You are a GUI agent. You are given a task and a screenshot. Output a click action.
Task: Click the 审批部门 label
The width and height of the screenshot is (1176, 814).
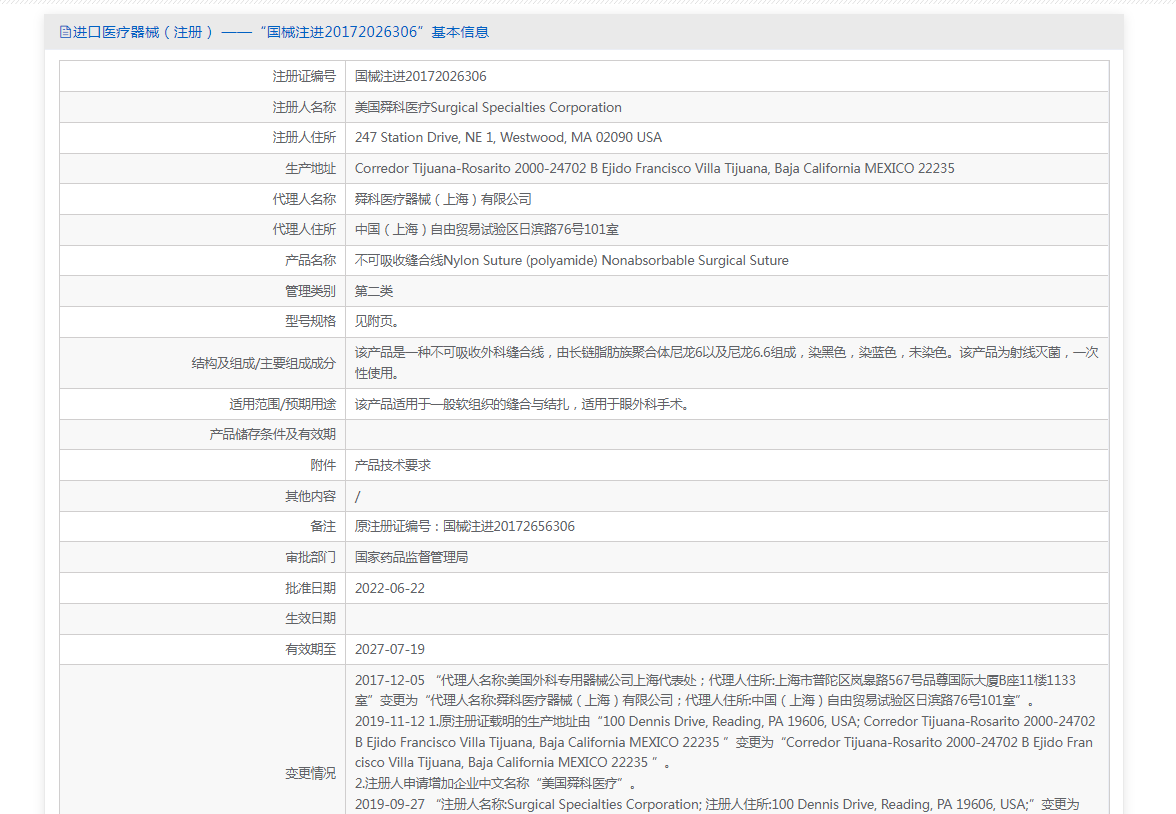[310, 557]
